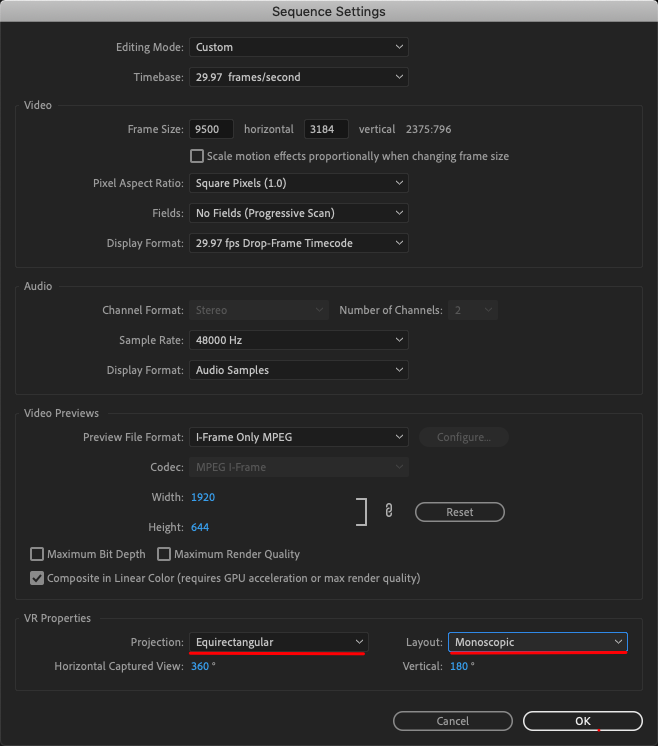Click the preview Height value 644
Viewport: 658px width, 746px height.
coord(200,527)
